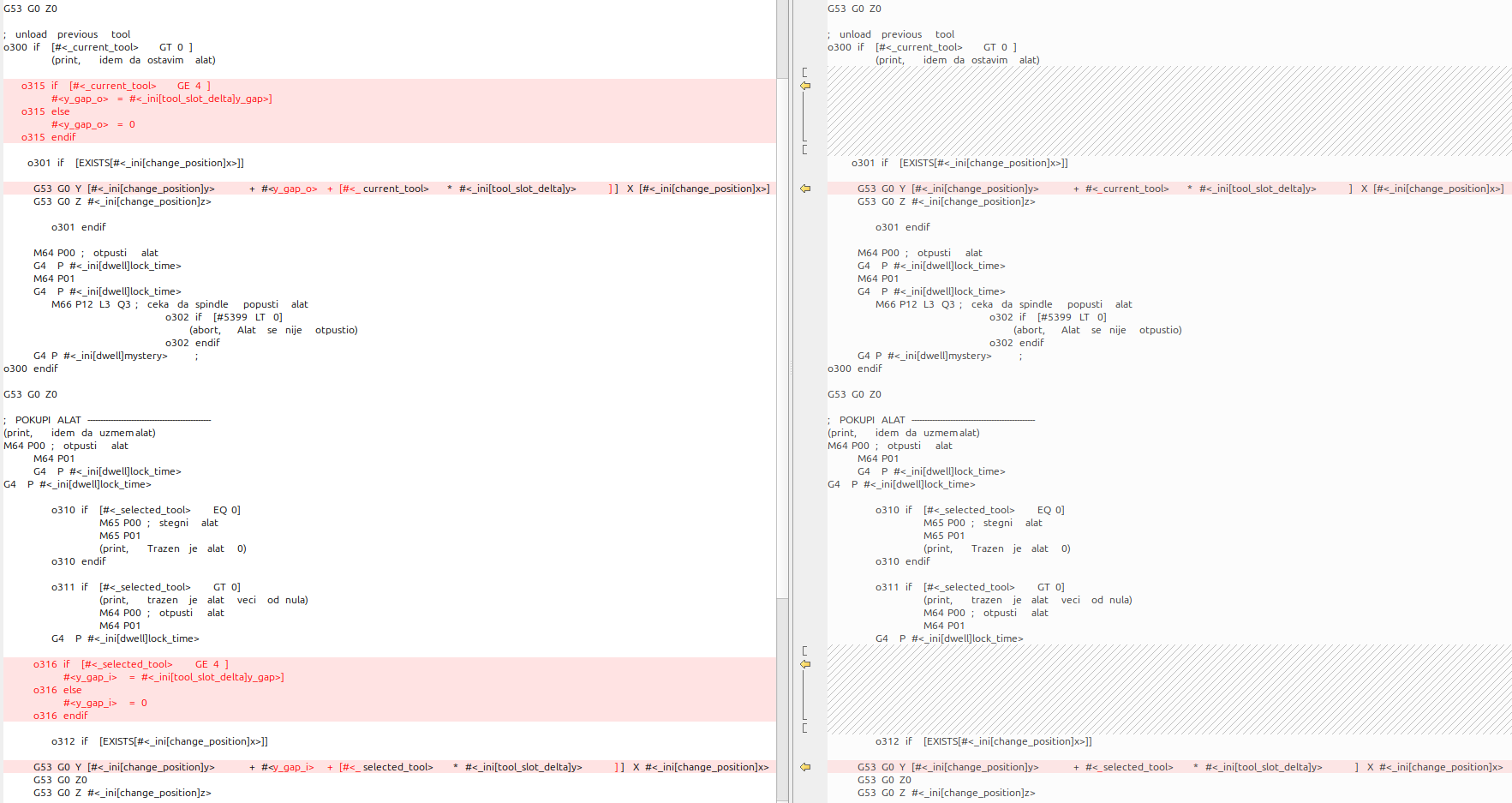Click bracket marker above the o316 merge arrow

point(804,651)
